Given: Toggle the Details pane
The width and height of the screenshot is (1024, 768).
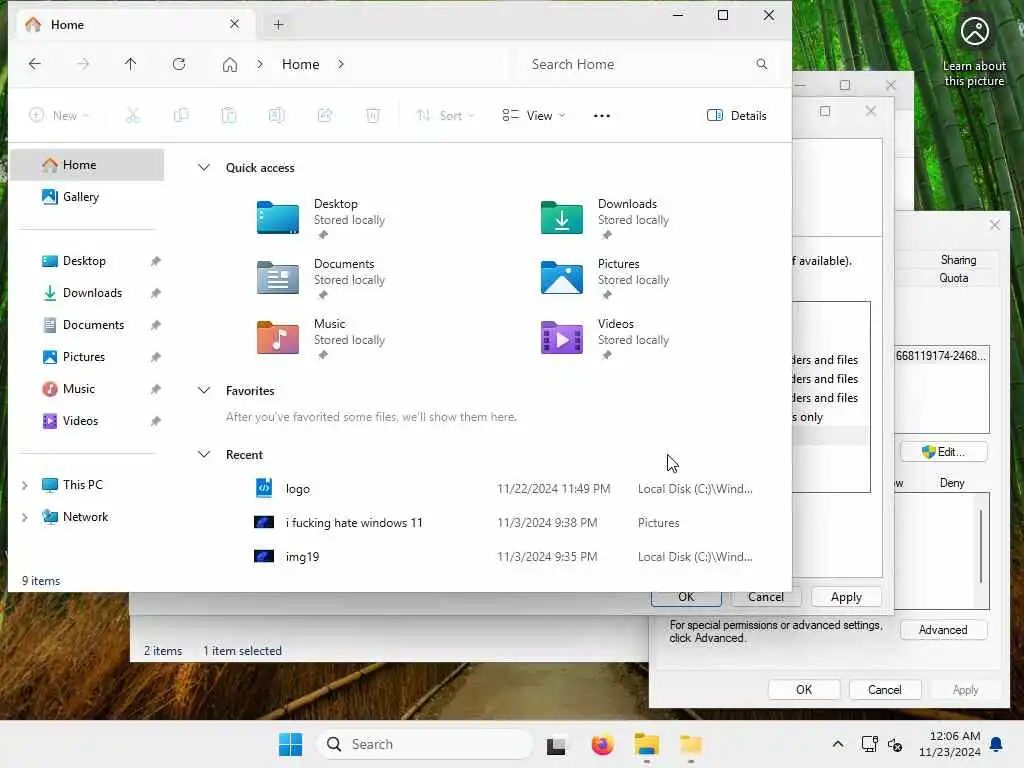Looking at the screenshot, I should pyautogui.click(x=737, y=116).
